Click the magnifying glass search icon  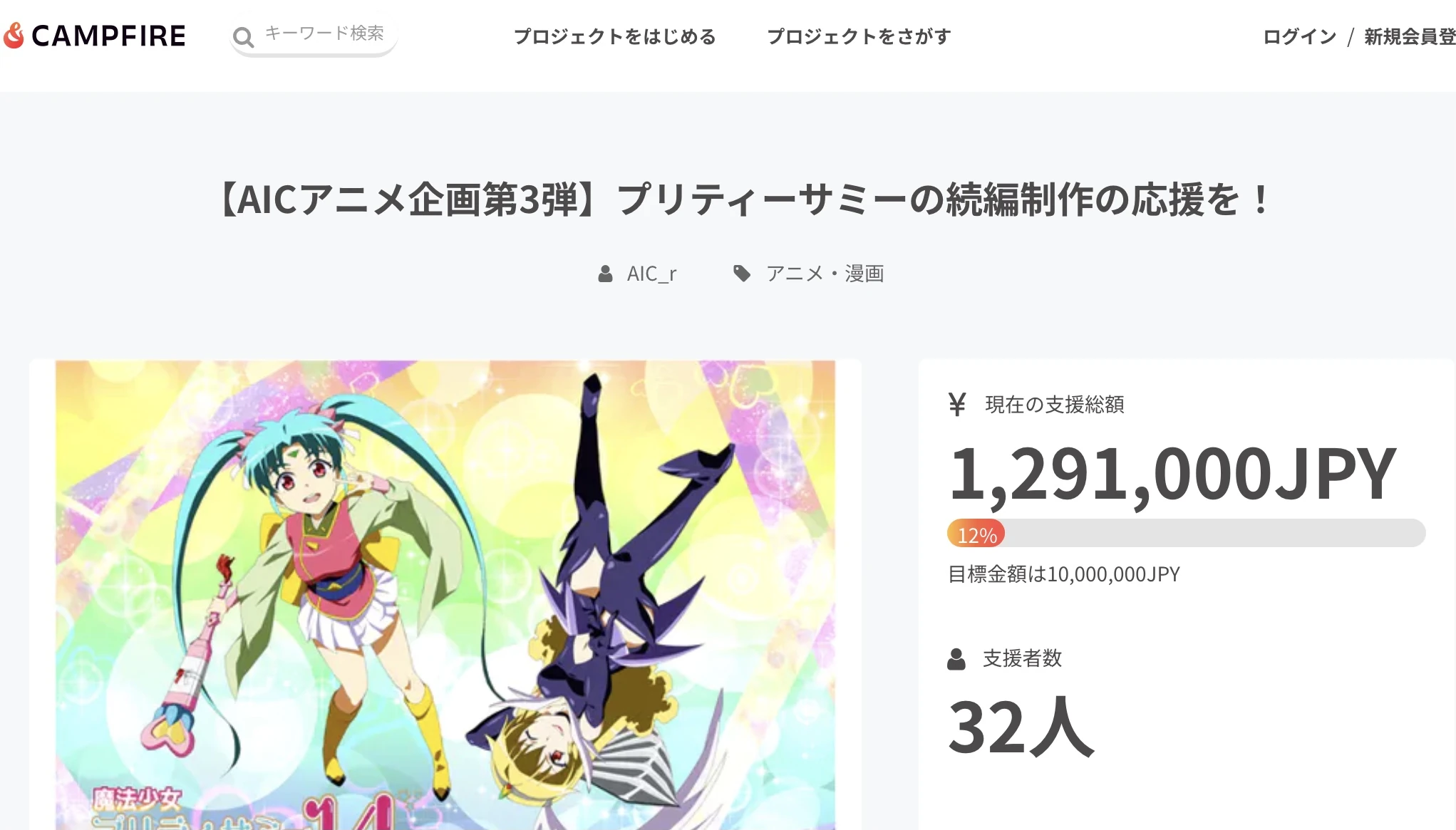point(244,36)
